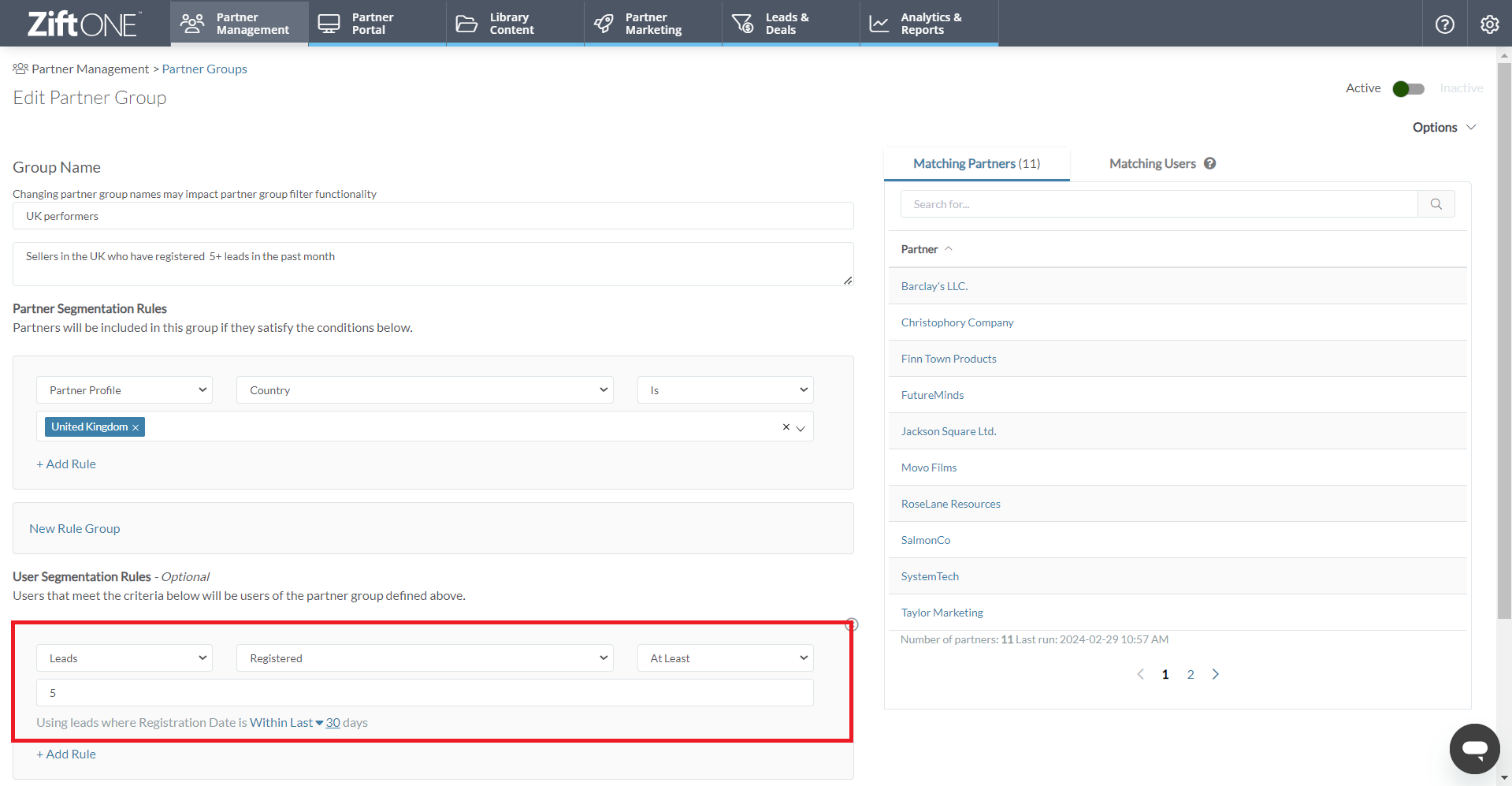This screenshot has height=786, width=1512.
Task: Click the group description text area
Action: click(433, 264)
